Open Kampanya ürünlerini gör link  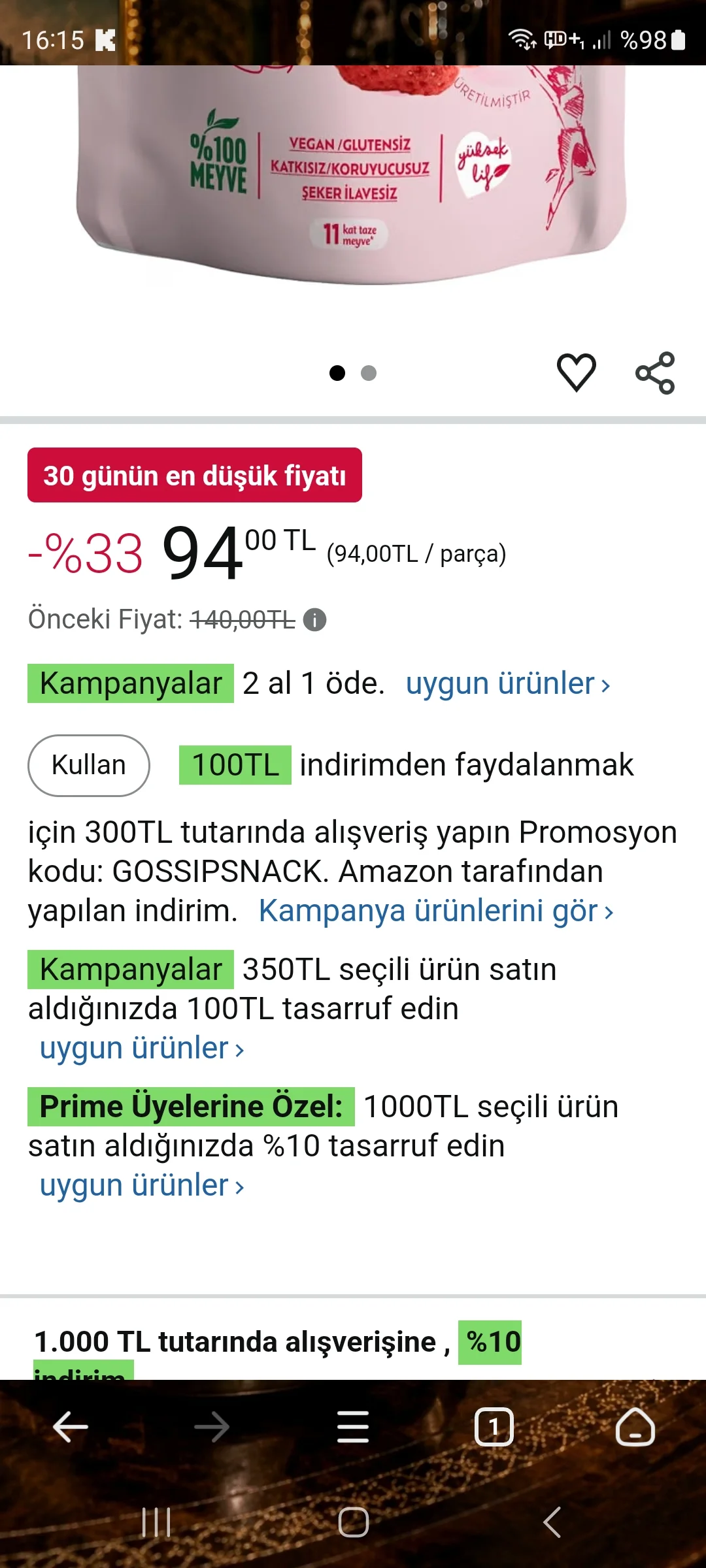pos(436,911)
